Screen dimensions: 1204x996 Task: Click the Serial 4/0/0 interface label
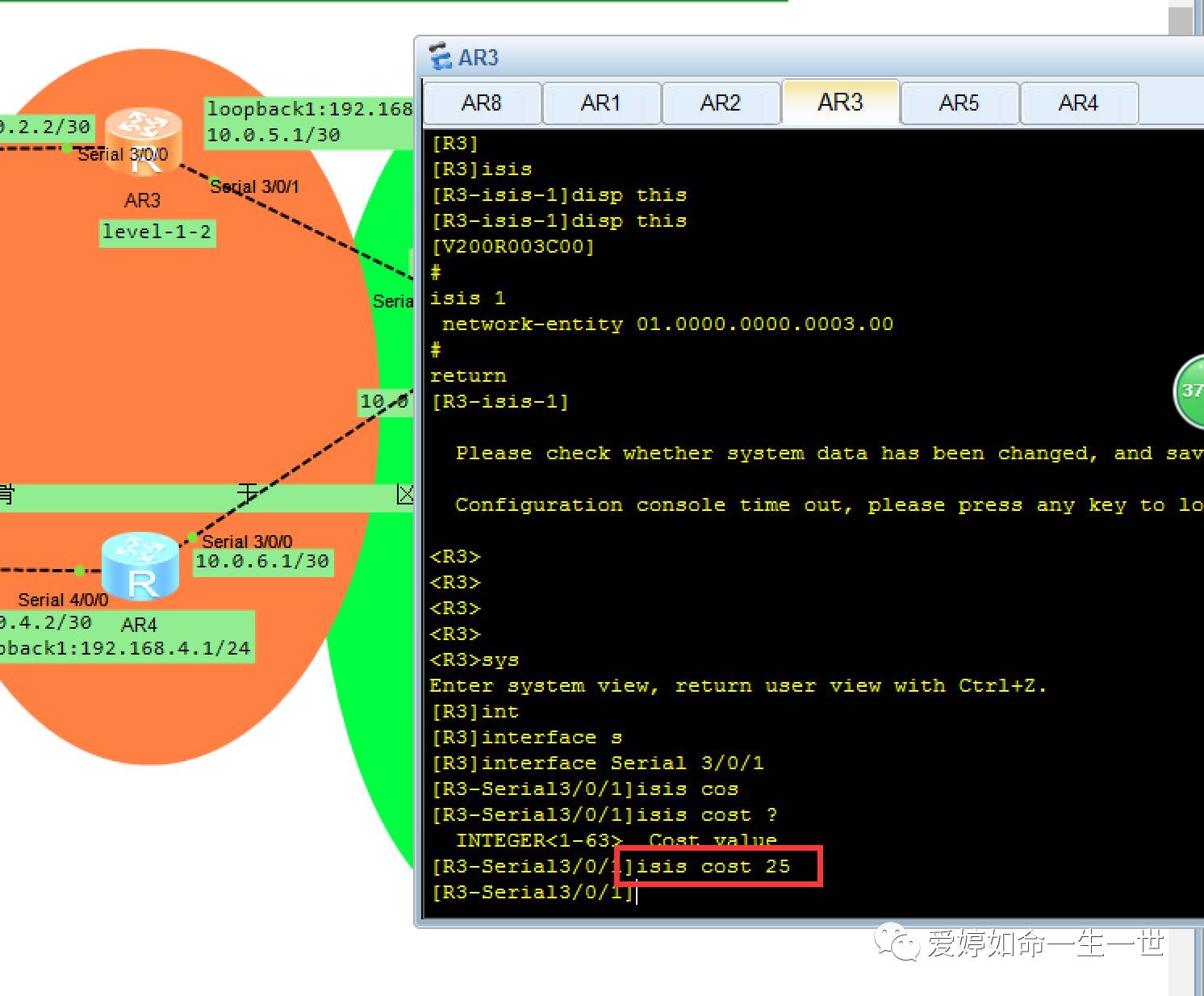pyautogui.click(x=63, y=600)
